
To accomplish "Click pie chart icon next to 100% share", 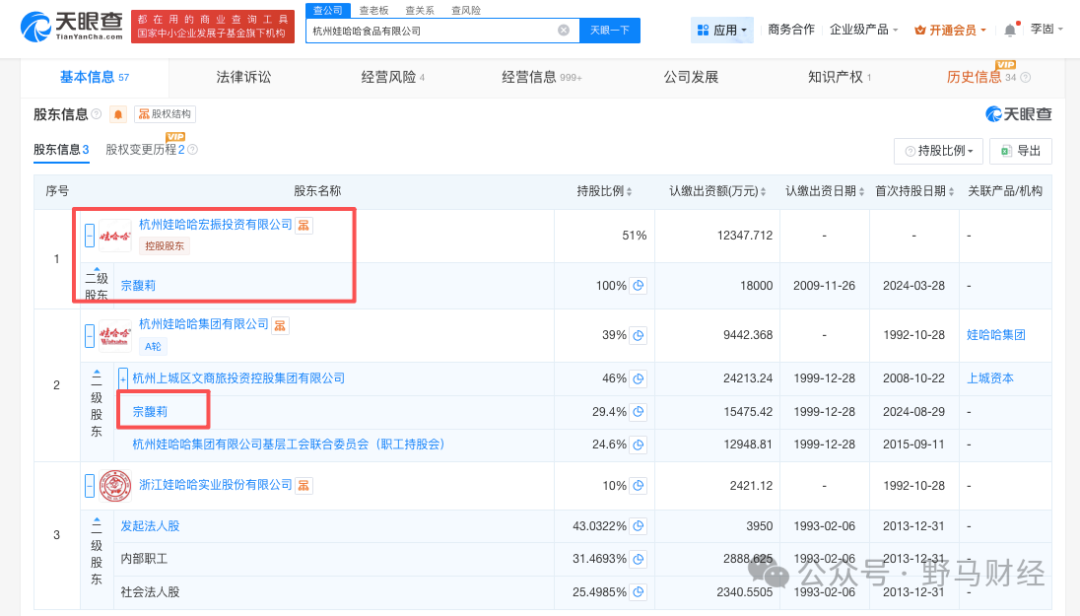I will (x=638, y=285).
